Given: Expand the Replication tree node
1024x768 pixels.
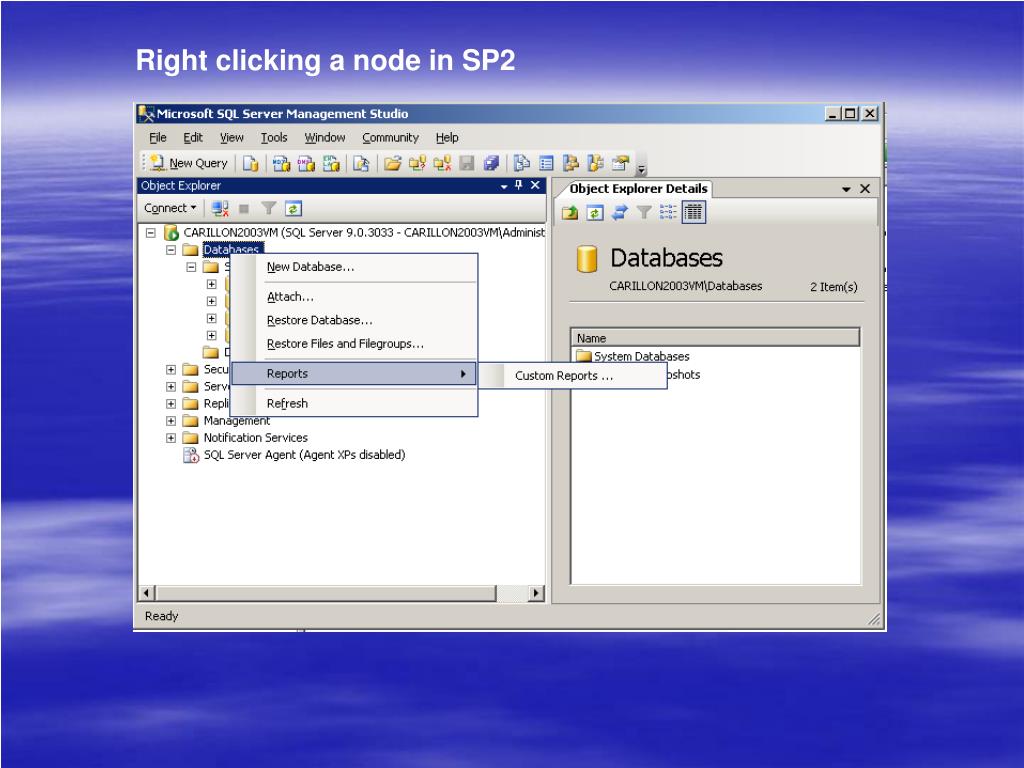Looking at the screenshot, I should point(170,404).
